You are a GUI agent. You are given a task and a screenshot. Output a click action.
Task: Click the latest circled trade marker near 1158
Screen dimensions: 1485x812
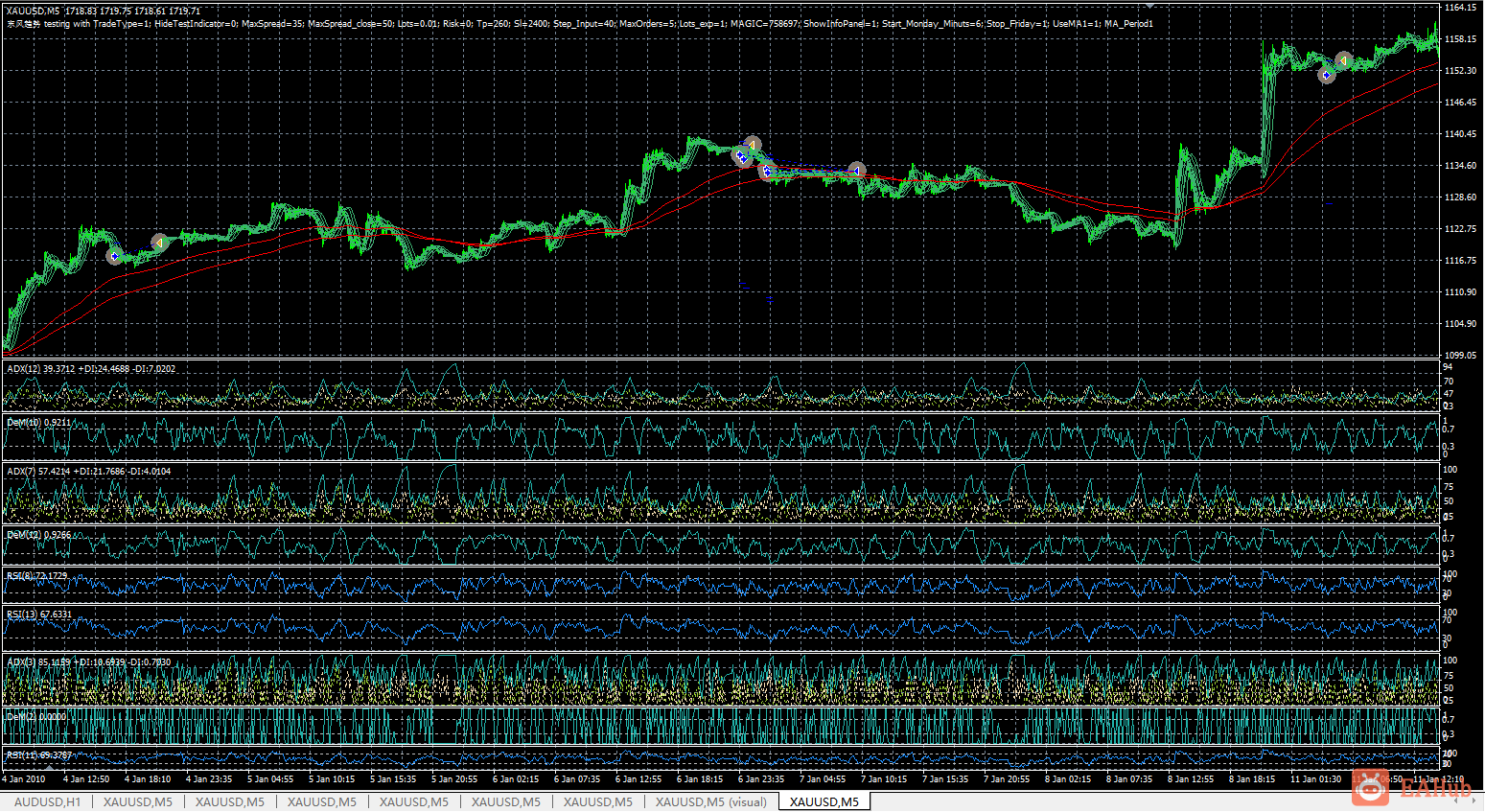point(1344,60)
